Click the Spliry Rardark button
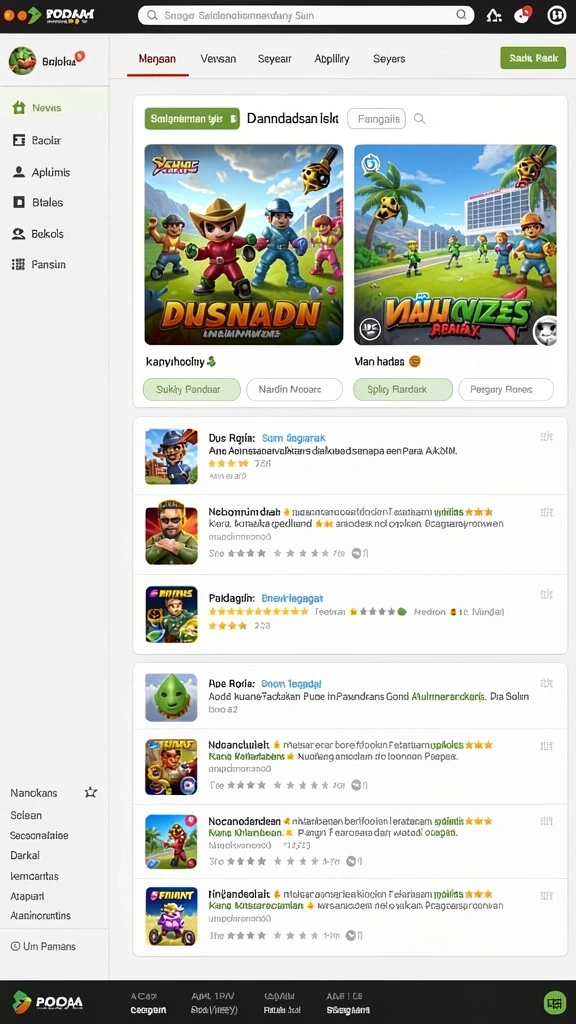 [403, 389]
